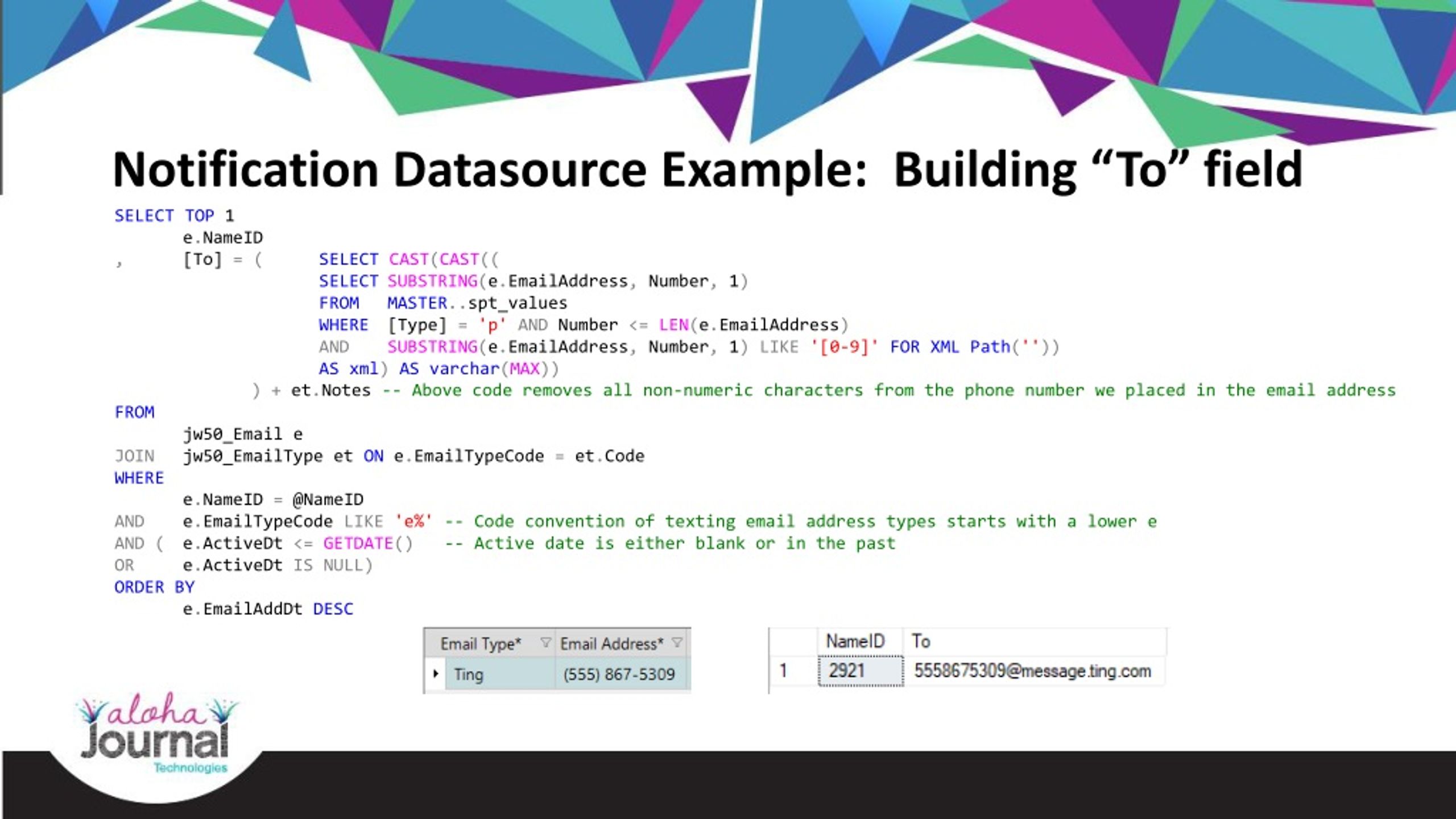Click the To result column header

(x=1034, y=641)
